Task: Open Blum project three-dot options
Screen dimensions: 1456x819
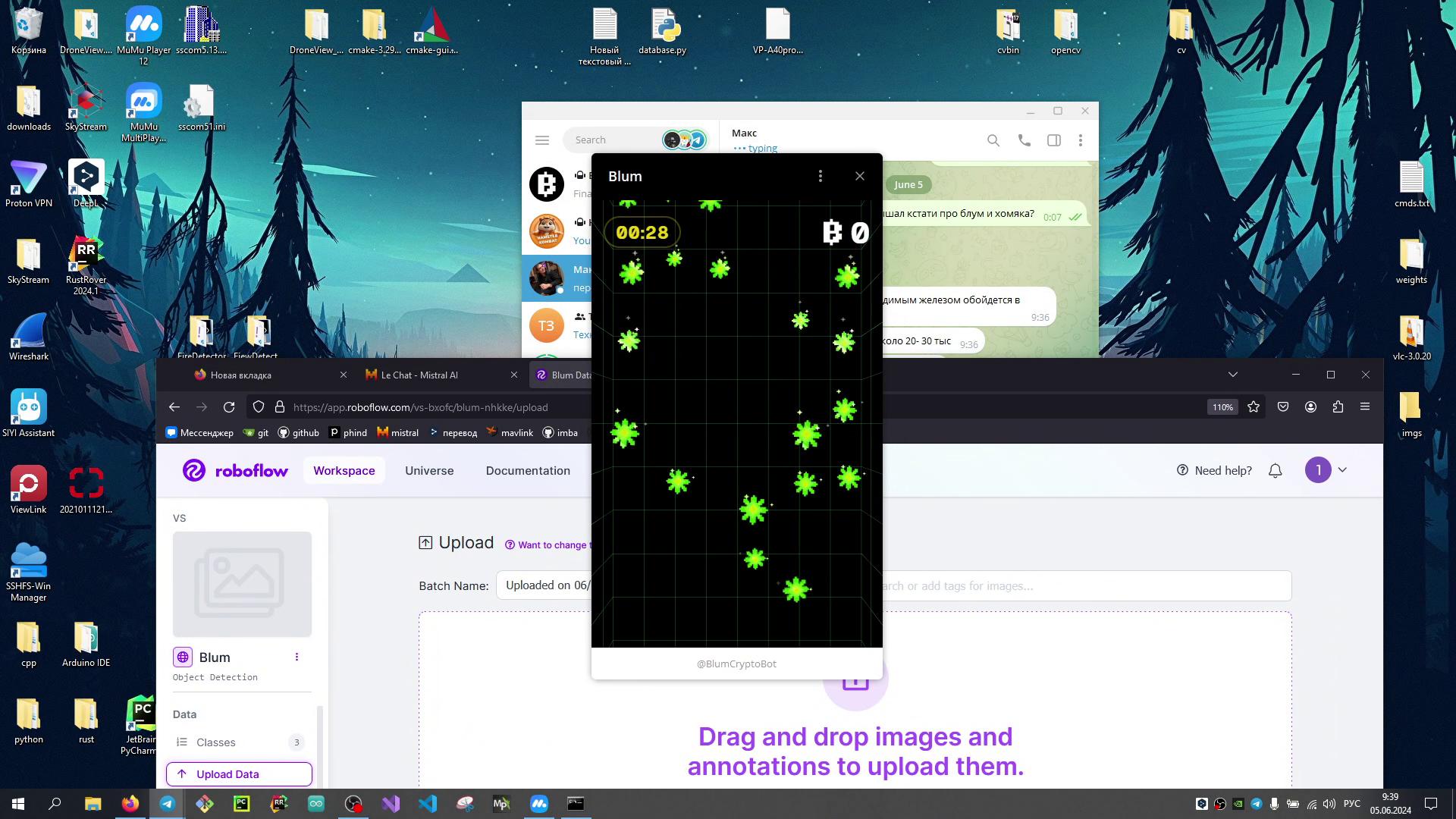Action: click(x=297, y=657)
